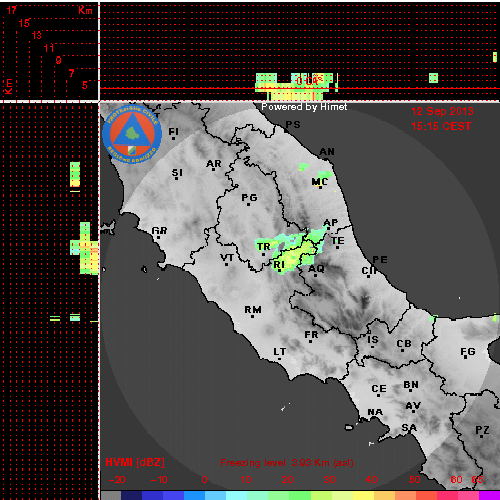Click the magenta swatch at color scale end

tap(490, 495)
